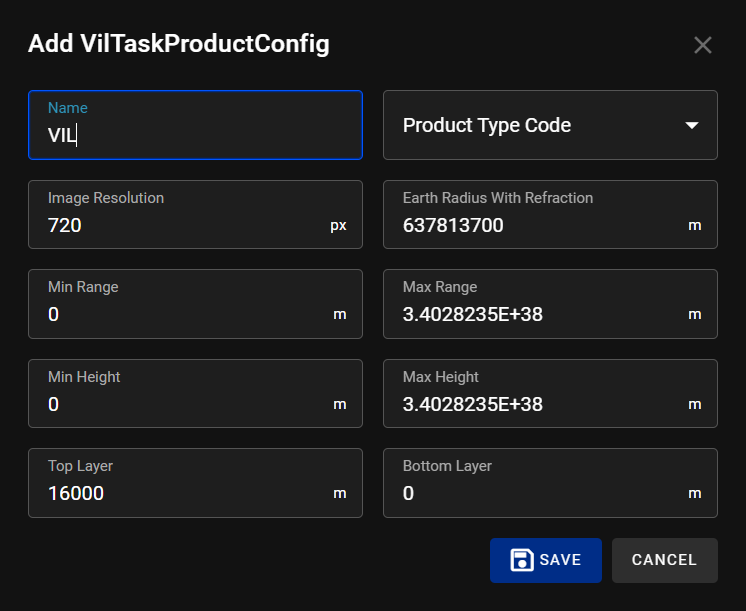Expand the Product Type Code dropdown arrow
This screenshot has width=746, height=611.
[691, 126]
